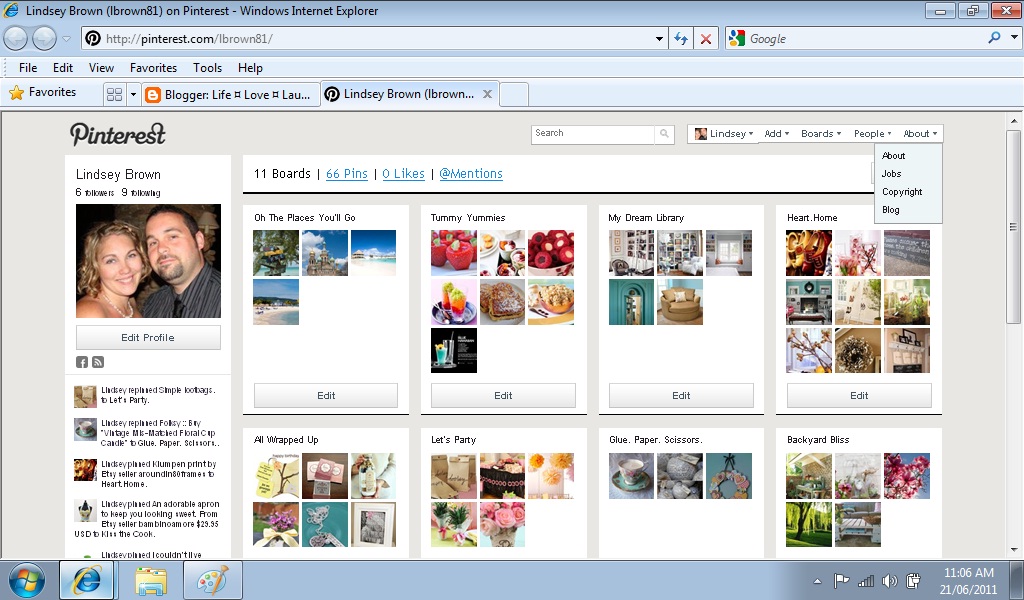
Task: Expand the Lindsey account dropdown
Action: point(723,134)
